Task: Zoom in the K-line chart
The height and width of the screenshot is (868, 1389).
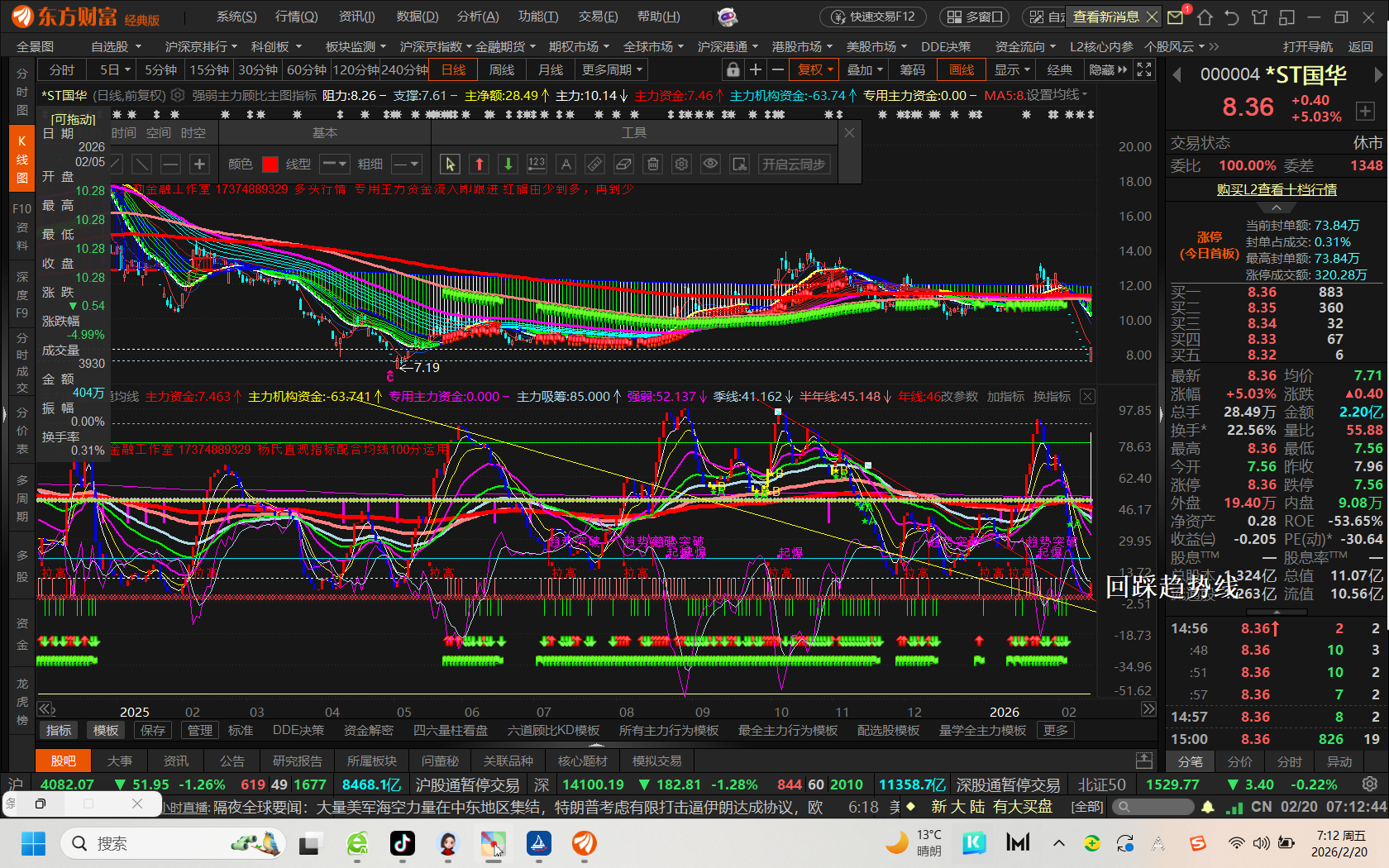Action: 755,69
